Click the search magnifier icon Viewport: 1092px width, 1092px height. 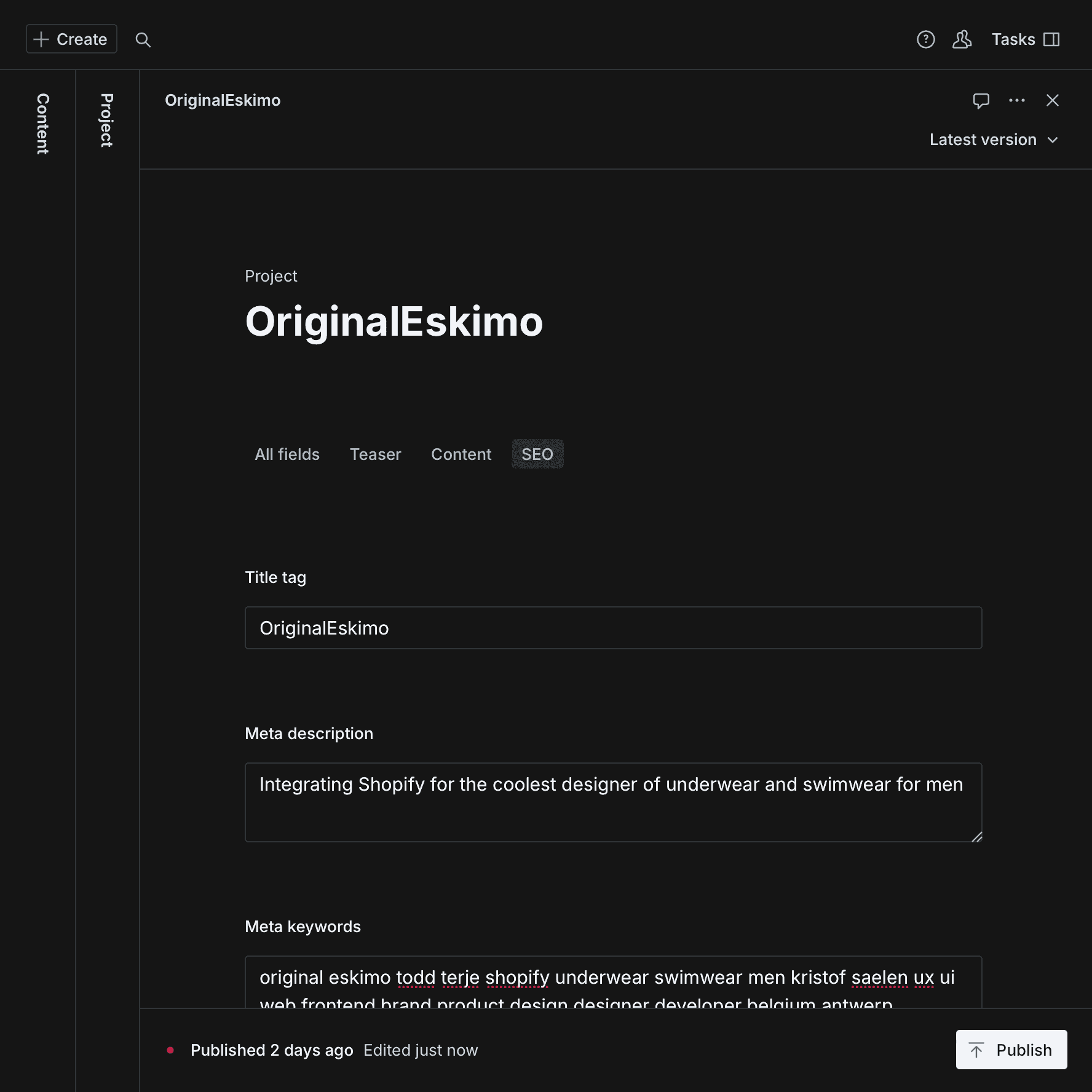tap(143, 40)
